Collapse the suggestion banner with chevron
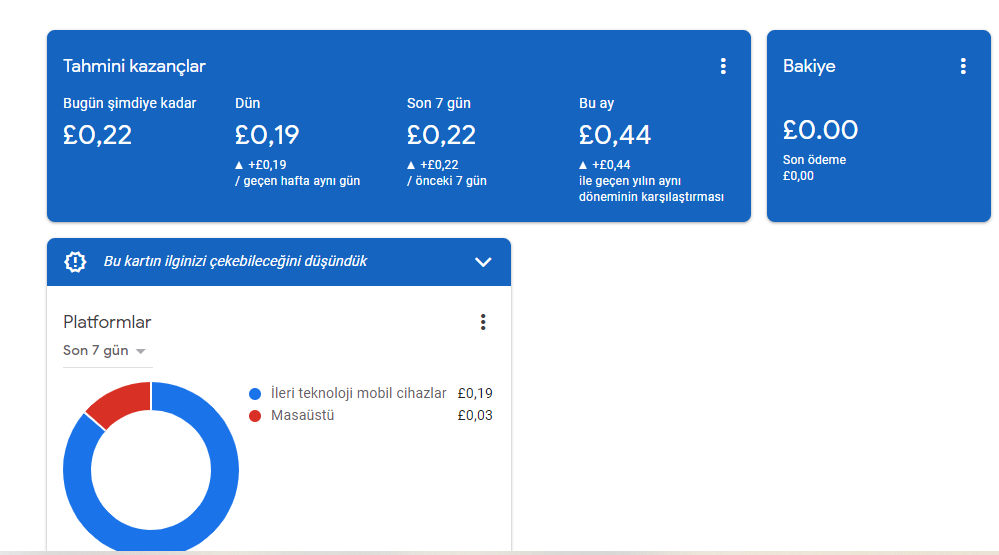999x555 pixels. coord(483,262)
